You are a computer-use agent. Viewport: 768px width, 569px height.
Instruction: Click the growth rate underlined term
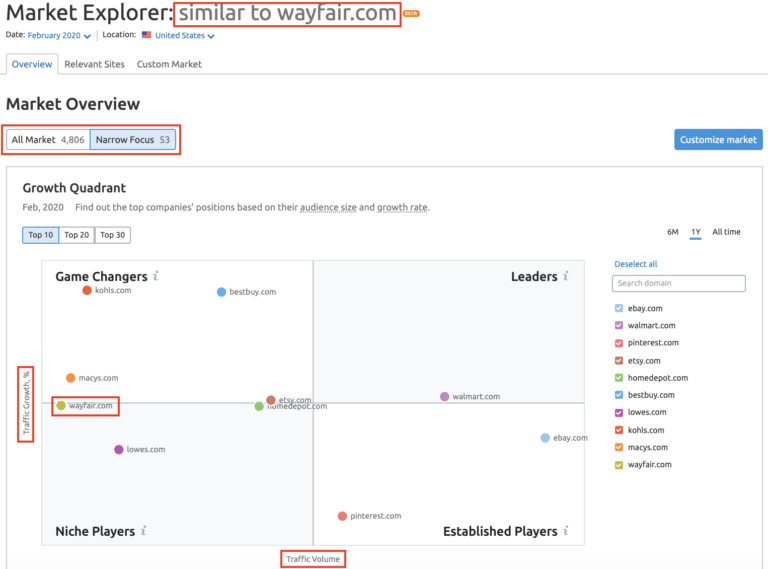tap(402, 207)
